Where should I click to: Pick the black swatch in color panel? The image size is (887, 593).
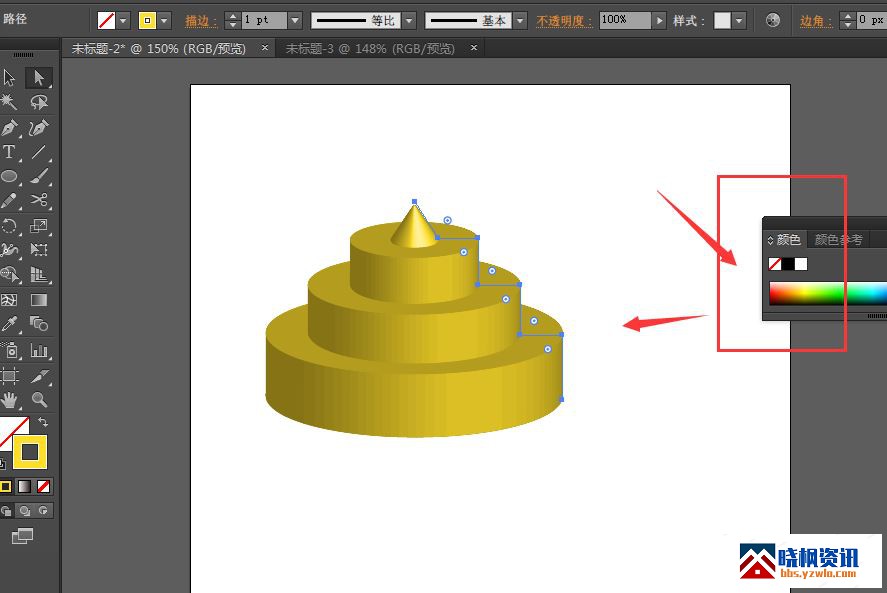[788, 264]
